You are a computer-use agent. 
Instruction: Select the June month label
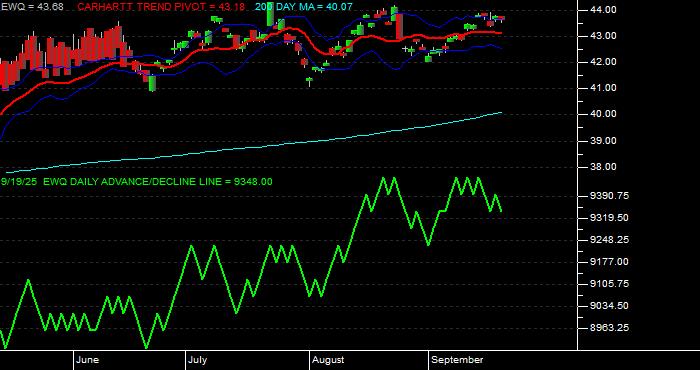click(88, 360)
